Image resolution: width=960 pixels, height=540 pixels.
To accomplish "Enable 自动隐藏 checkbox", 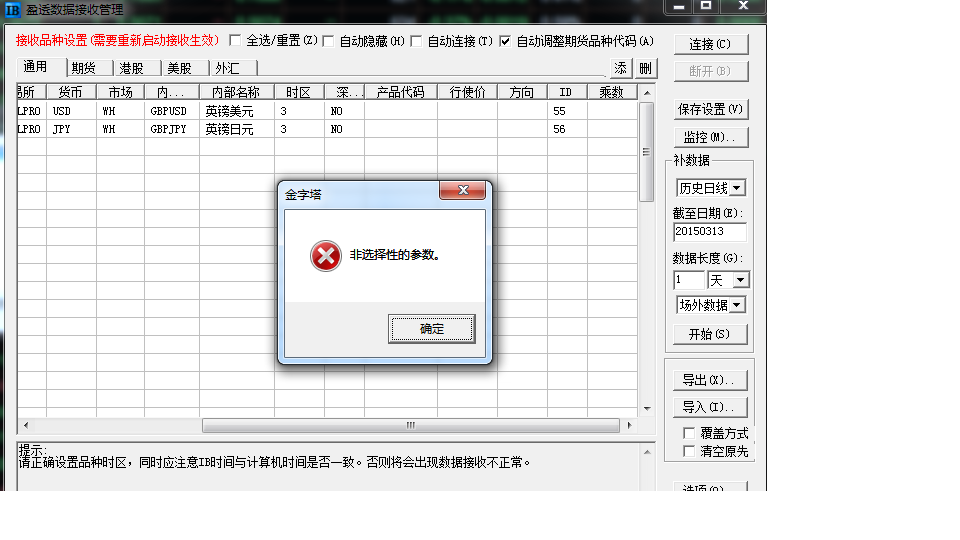I will click(328, 41).
